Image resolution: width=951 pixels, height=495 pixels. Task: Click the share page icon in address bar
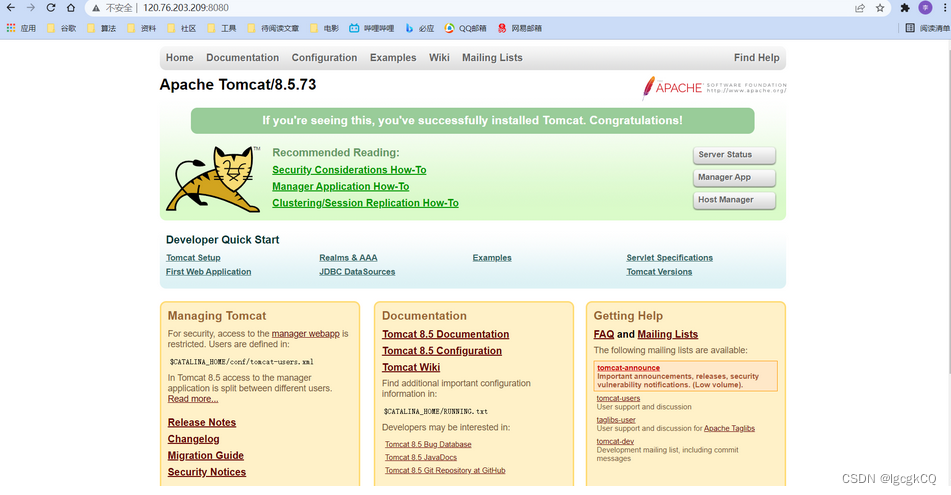[x=859, y=8]
